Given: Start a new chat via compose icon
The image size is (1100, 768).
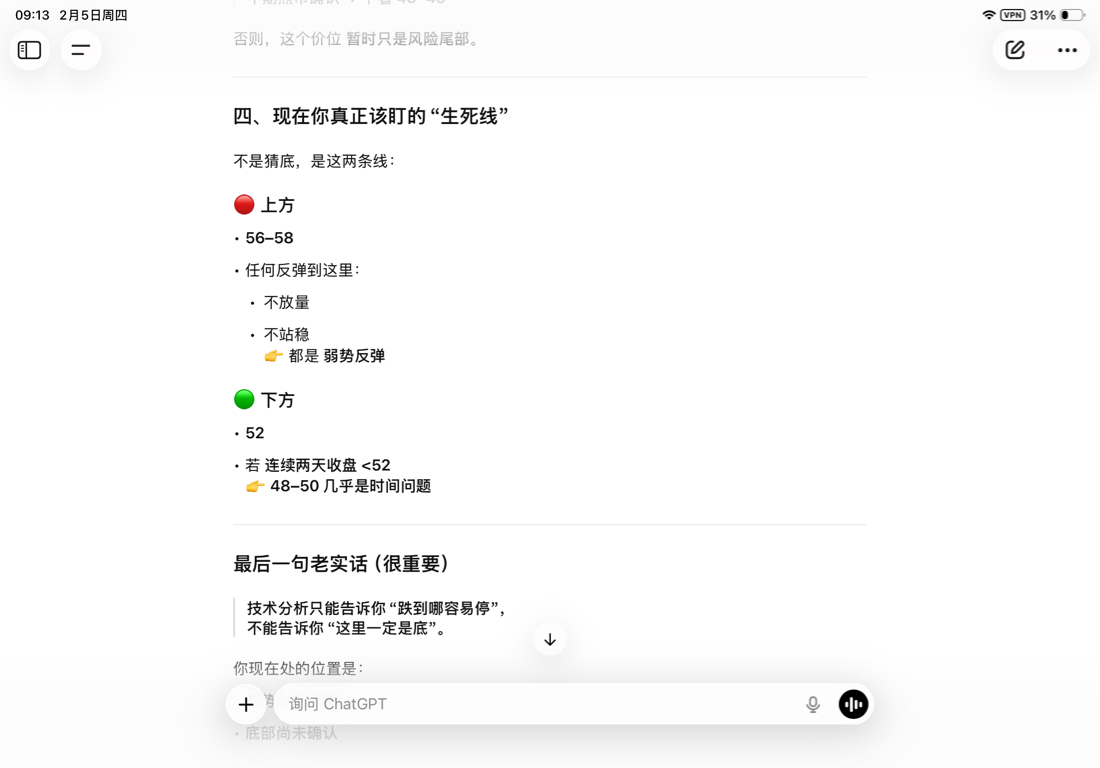Looking at the screenshot, I should pos(1015,50).
